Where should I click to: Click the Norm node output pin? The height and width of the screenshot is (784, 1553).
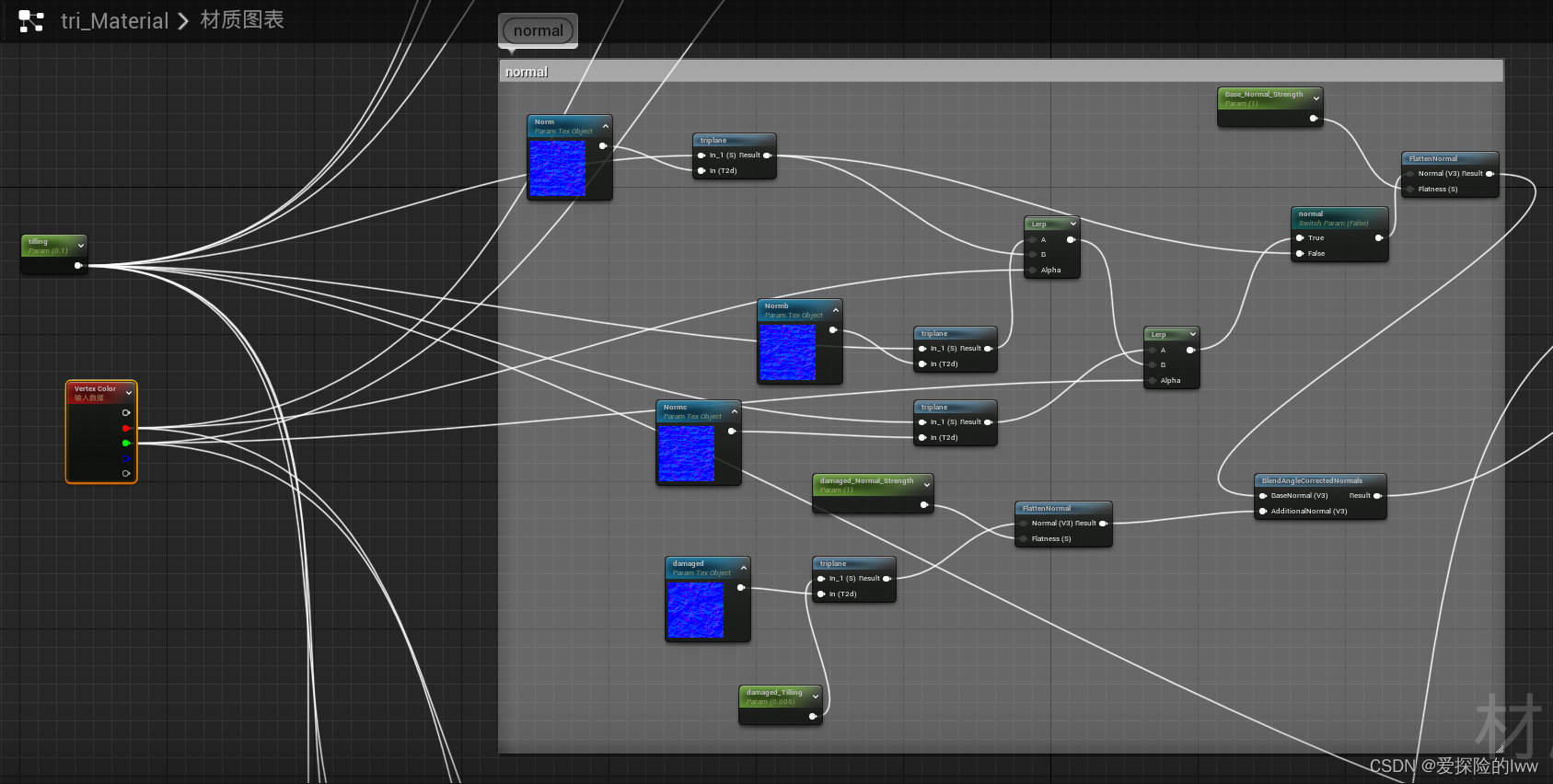click(x=603, y=146)
